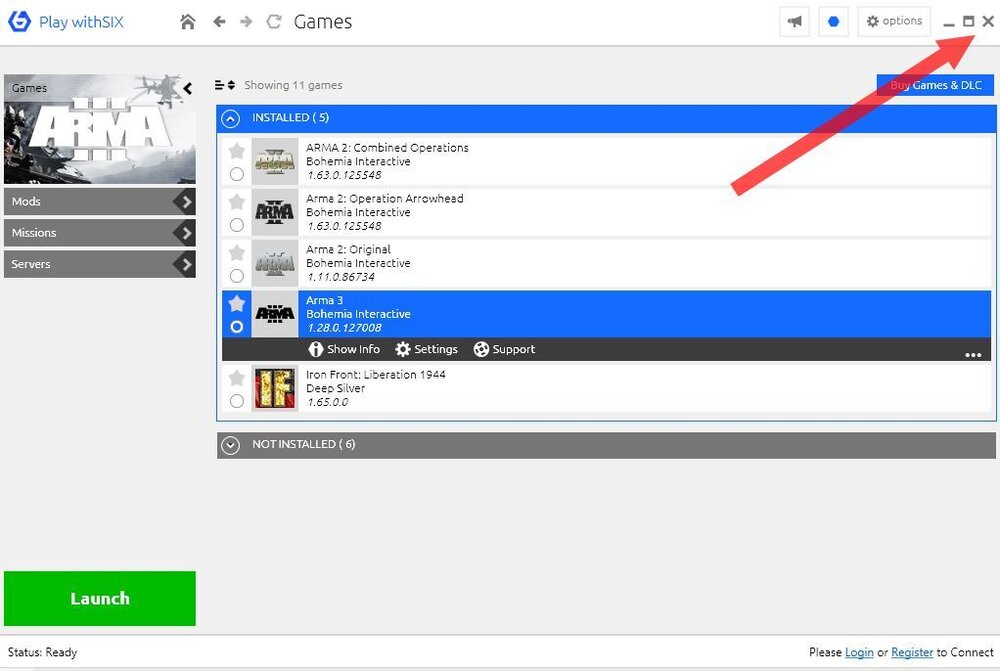1000x671 pixels.
Task: Select the Arma 2: Operation Arrowhead title text
Action: (385, 199)
